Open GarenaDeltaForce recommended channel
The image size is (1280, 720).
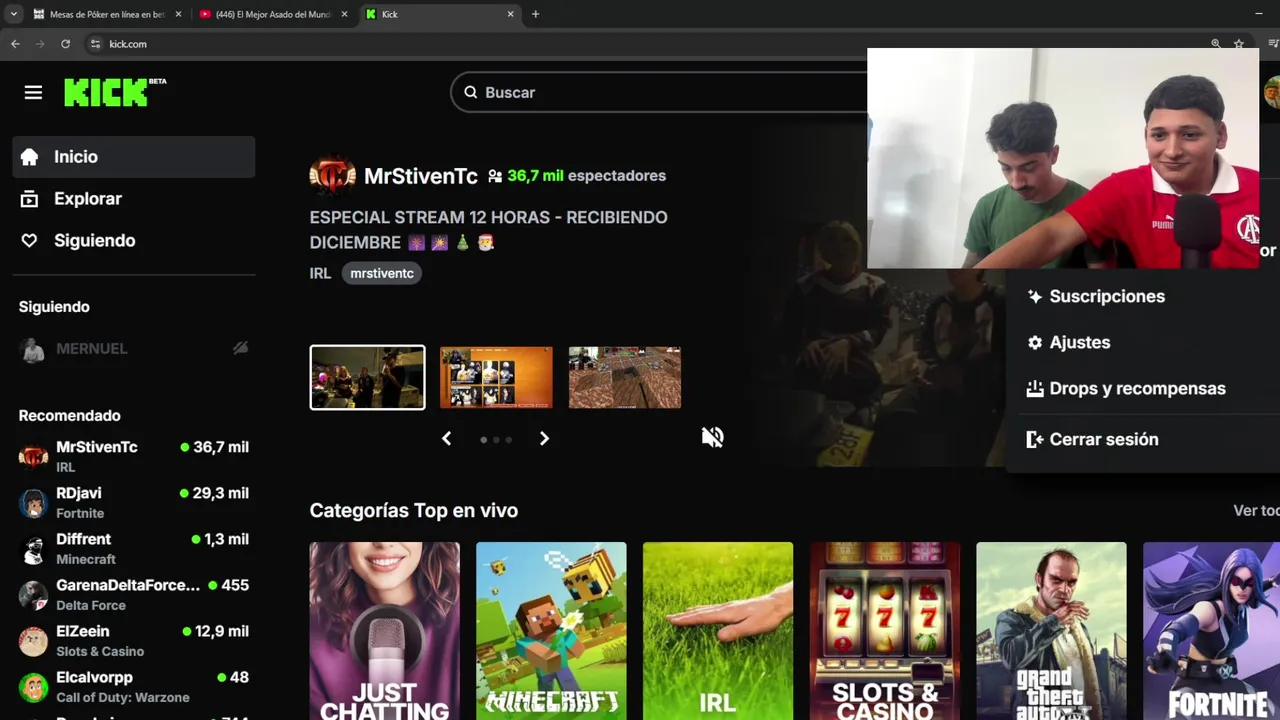(134, 594)
